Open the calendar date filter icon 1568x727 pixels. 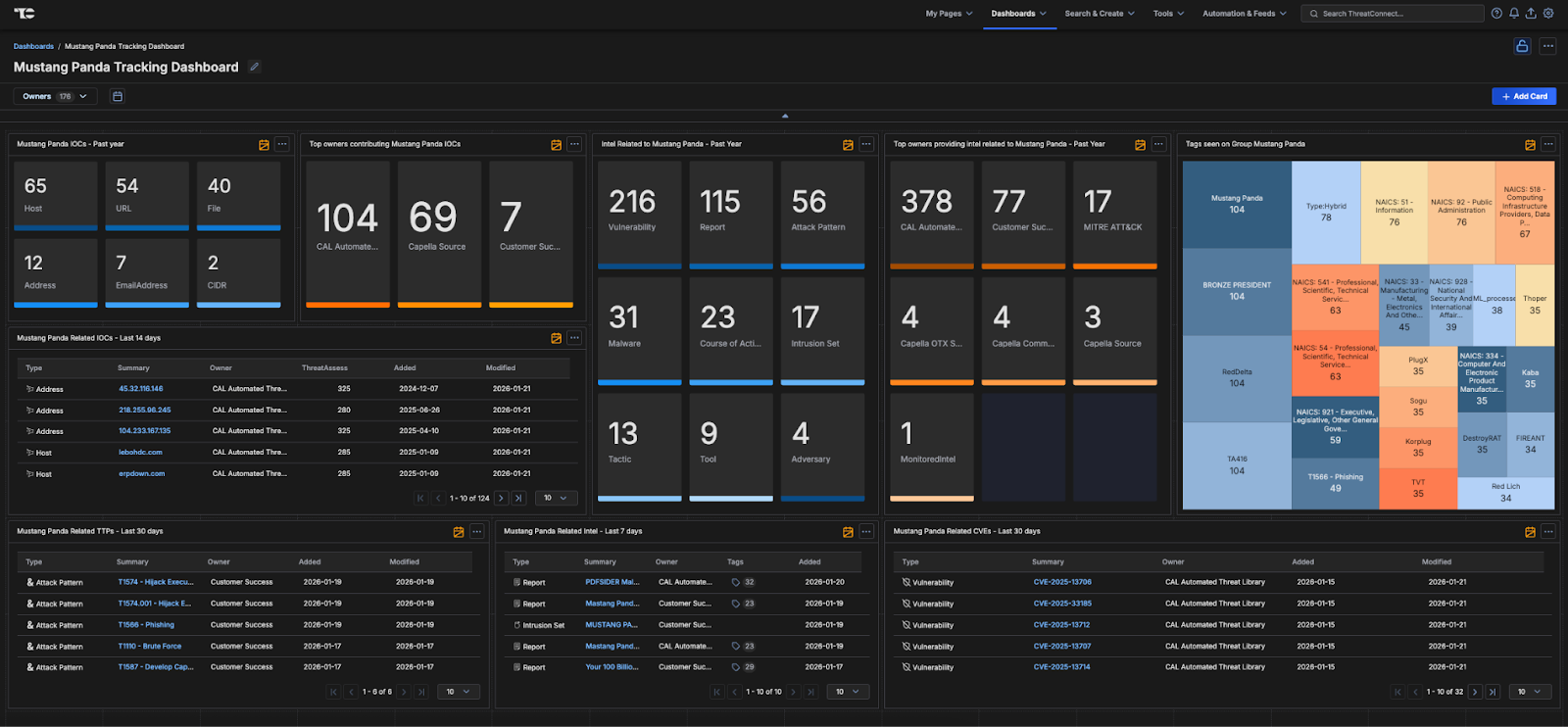pyautogui.click(x=118, y=96)
